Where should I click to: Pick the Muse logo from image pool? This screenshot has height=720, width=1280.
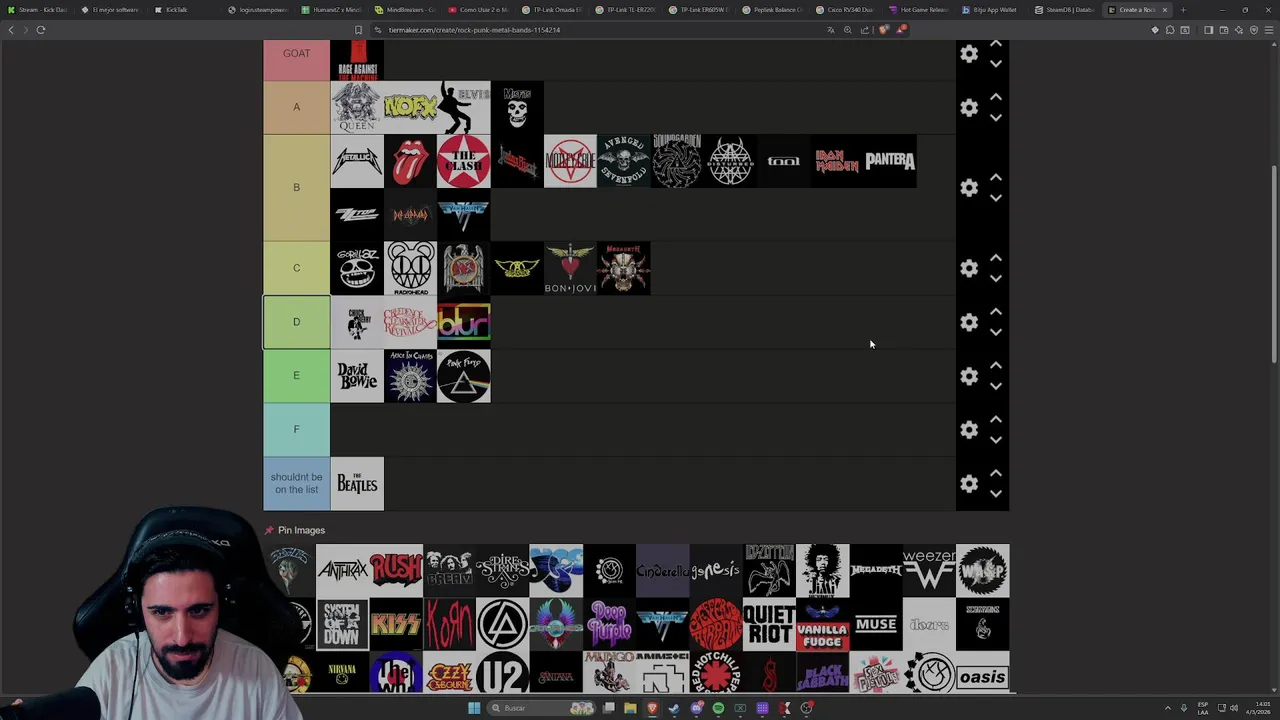(x=876, y=625)
